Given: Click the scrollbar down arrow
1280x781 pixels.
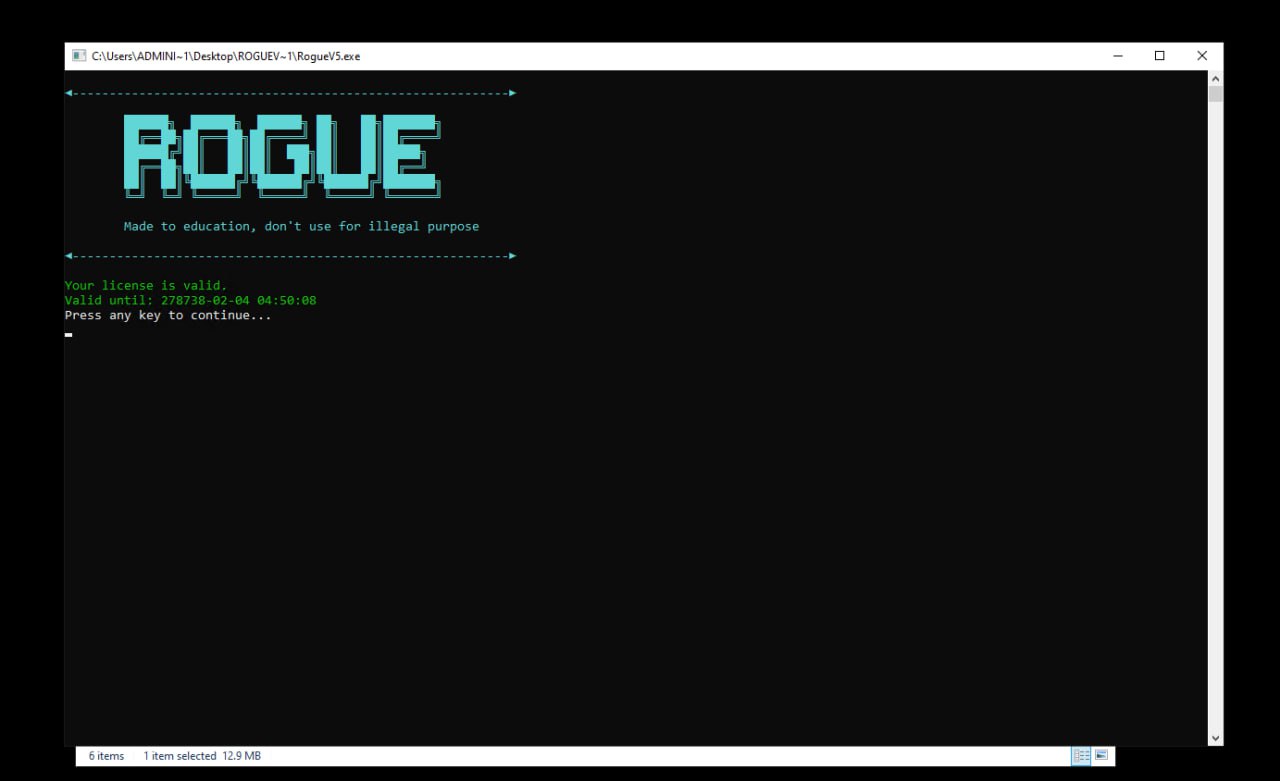Looking at the screenshot, I should coord(1215,738).
